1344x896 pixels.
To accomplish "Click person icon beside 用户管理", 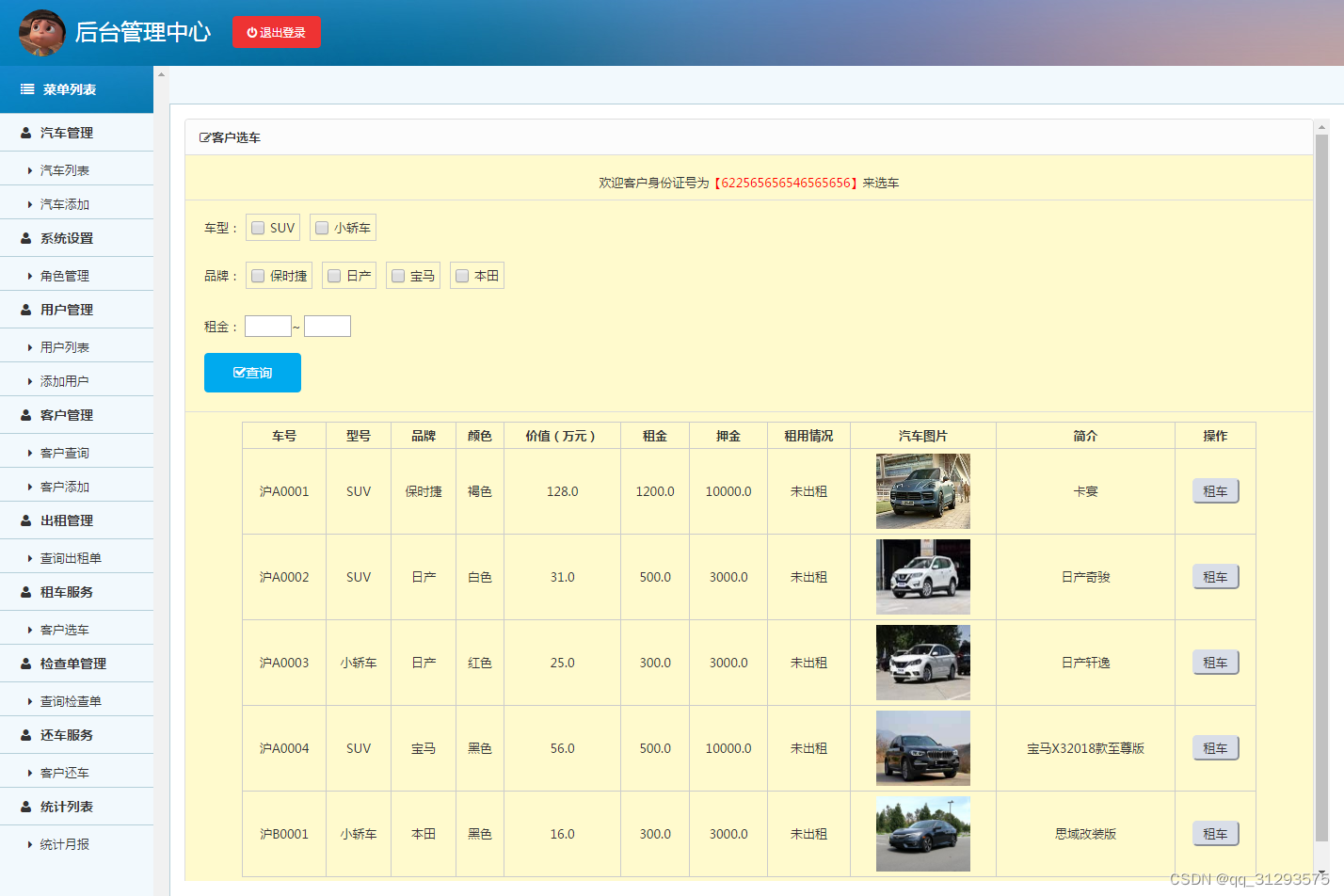I will (26, 310).
